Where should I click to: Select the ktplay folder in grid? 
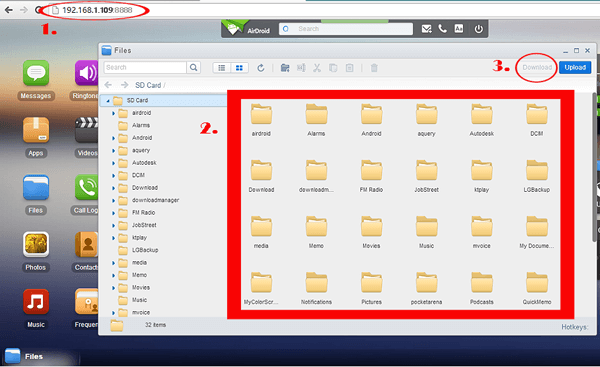pos(482,176)
